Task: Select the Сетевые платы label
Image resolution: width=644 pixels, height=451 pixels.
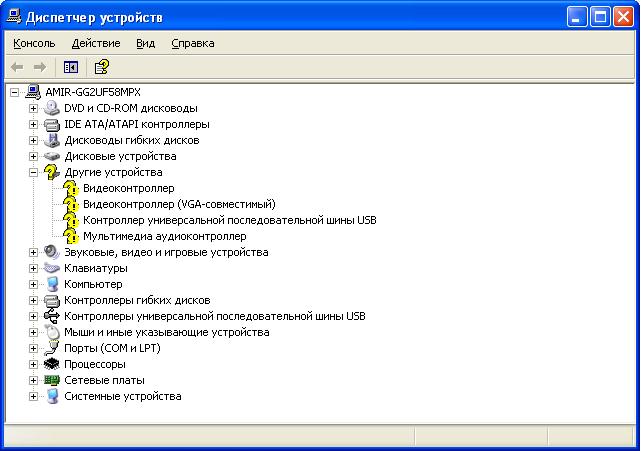Action: coord(104,380)
